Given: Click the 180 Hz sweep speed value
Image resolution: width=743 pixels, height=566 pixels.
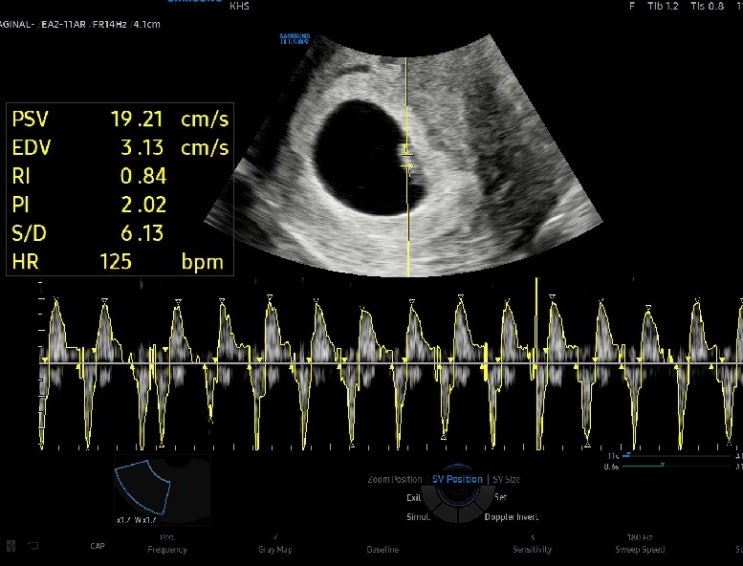Looking at the screenshot, I should coord(640,537).
